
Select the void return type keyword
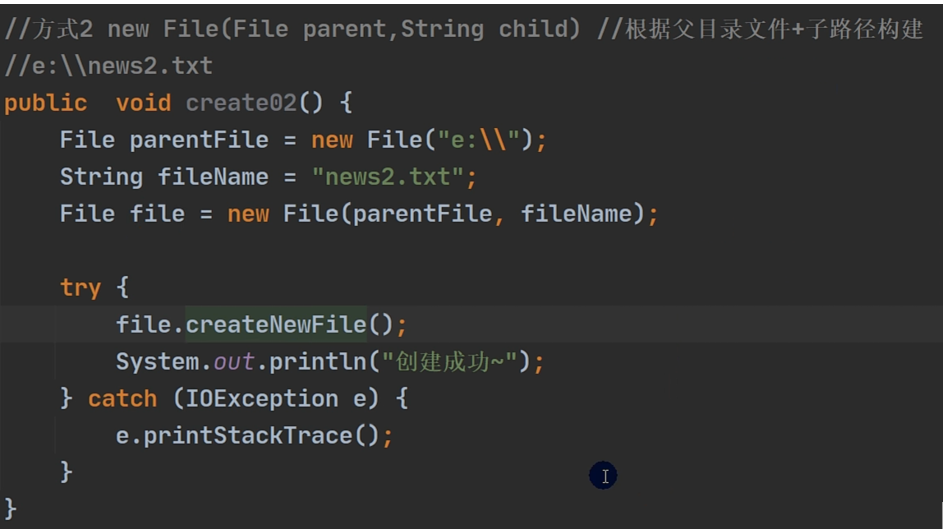[x=144, y=103]
